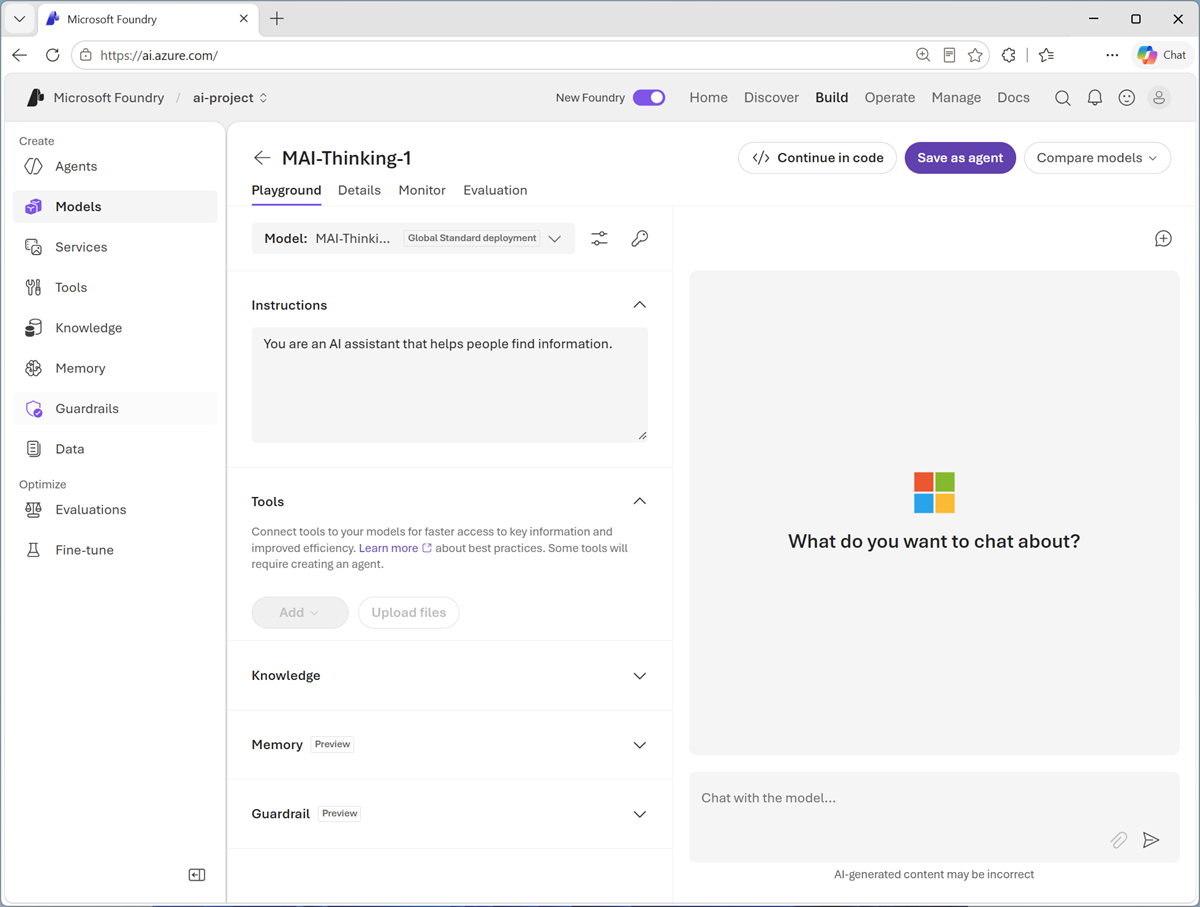1200x907 pixels.
Task: Switch to the Evaluation tab
Action: click(495, 190)
